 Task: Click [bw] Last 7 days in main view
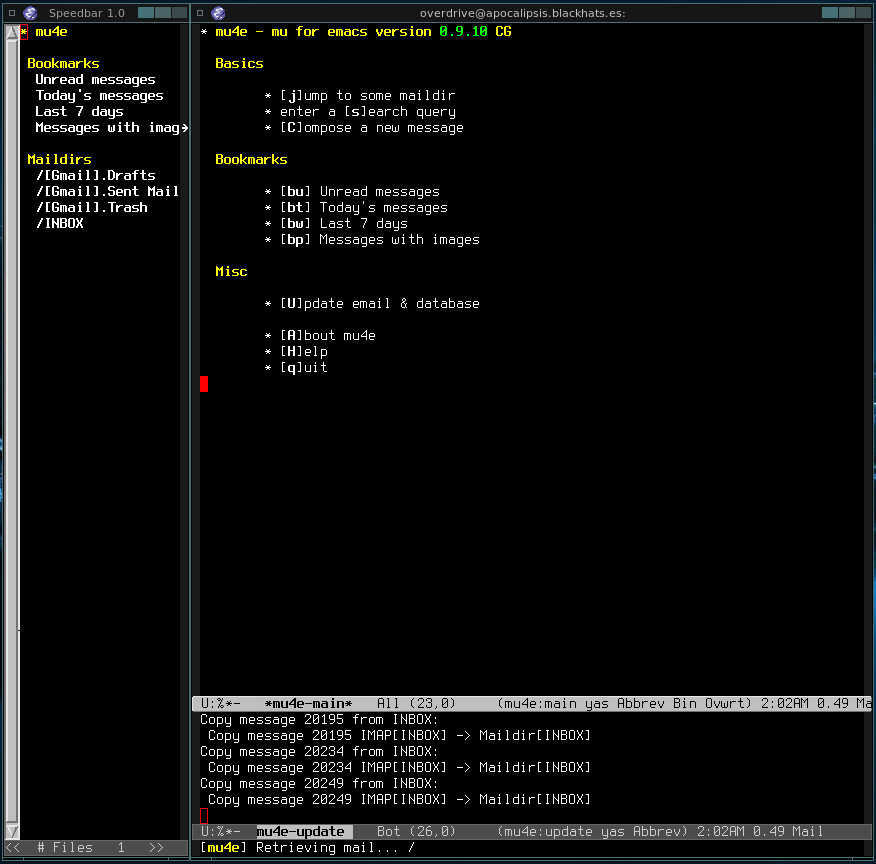tap(344, 223)
